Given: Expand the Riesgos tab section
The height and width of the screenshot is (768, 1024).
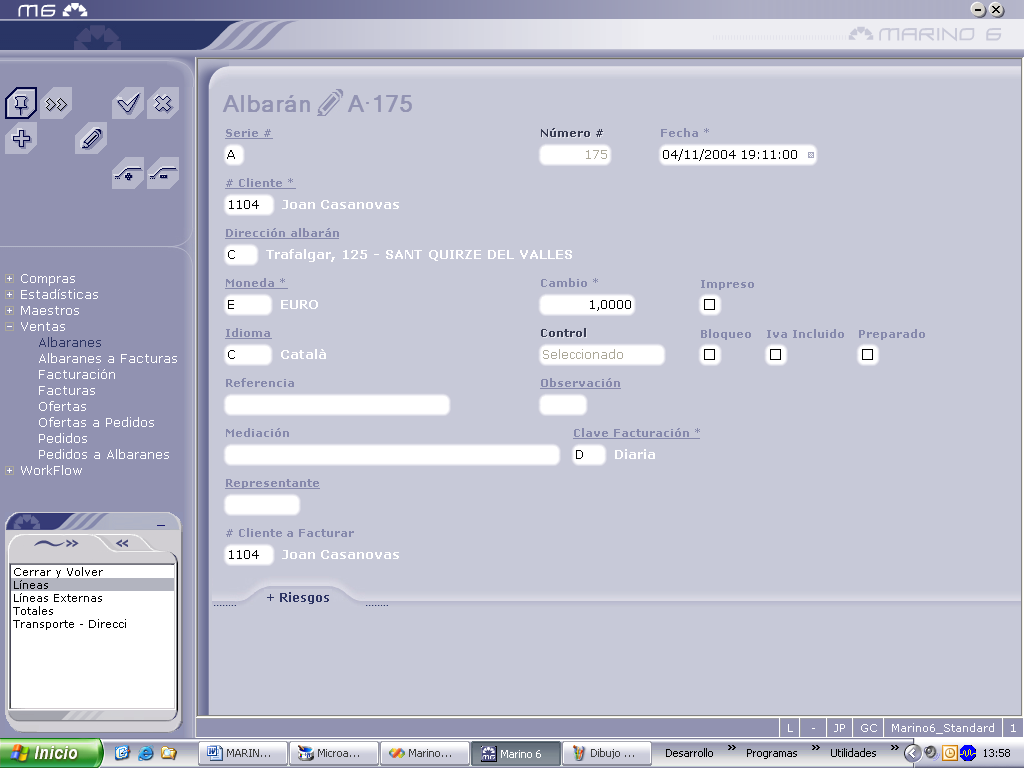Looking at the screenshot, I should pos(297,598).
